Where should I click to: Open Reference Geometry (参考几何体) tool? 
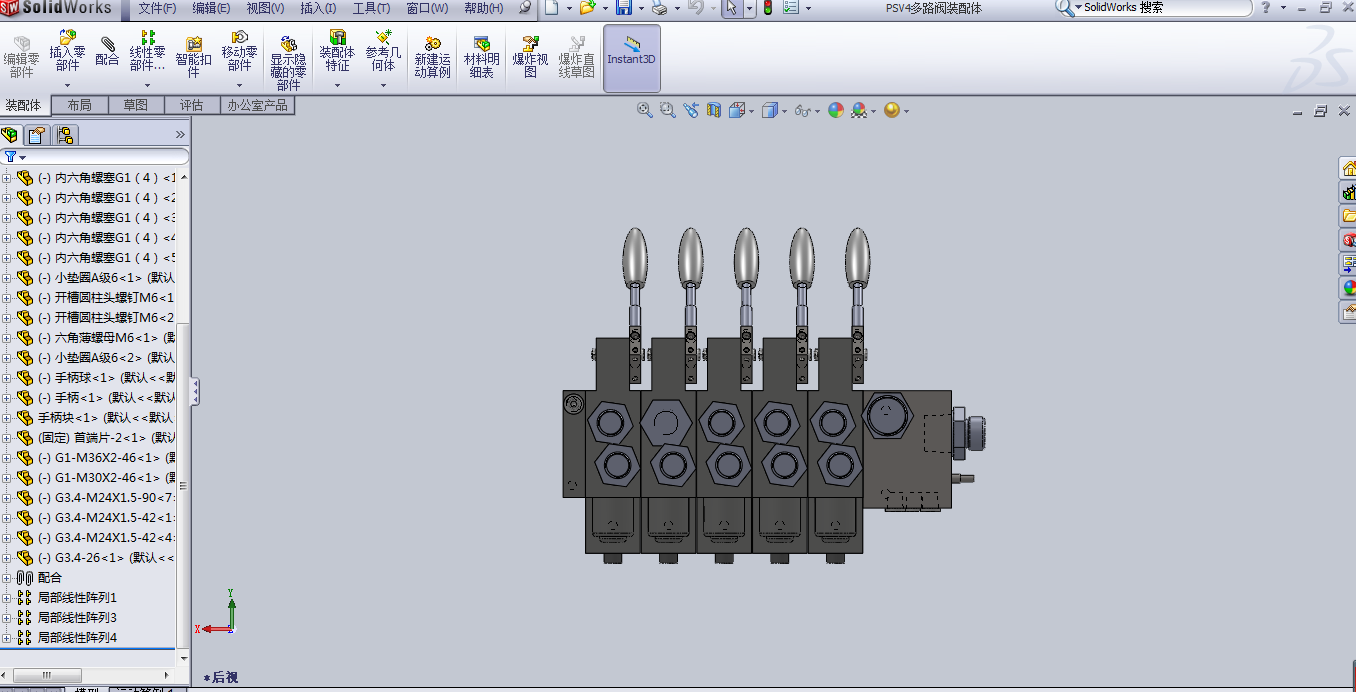[x=383, y=52]
